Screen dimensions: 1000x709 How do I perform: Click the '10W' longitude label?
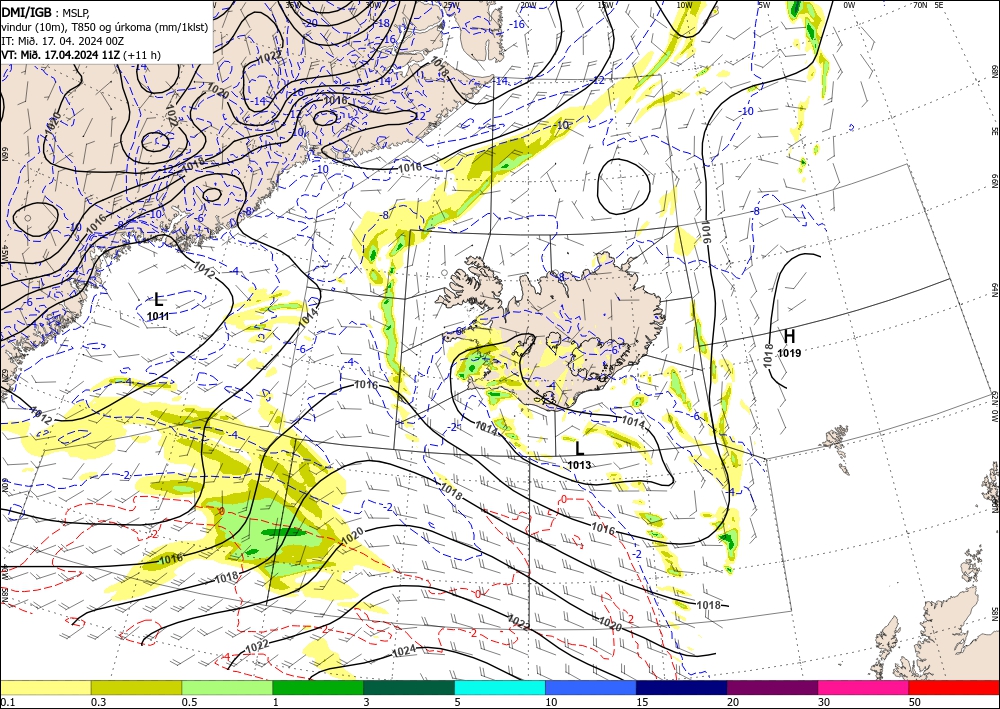click(684, 5)
